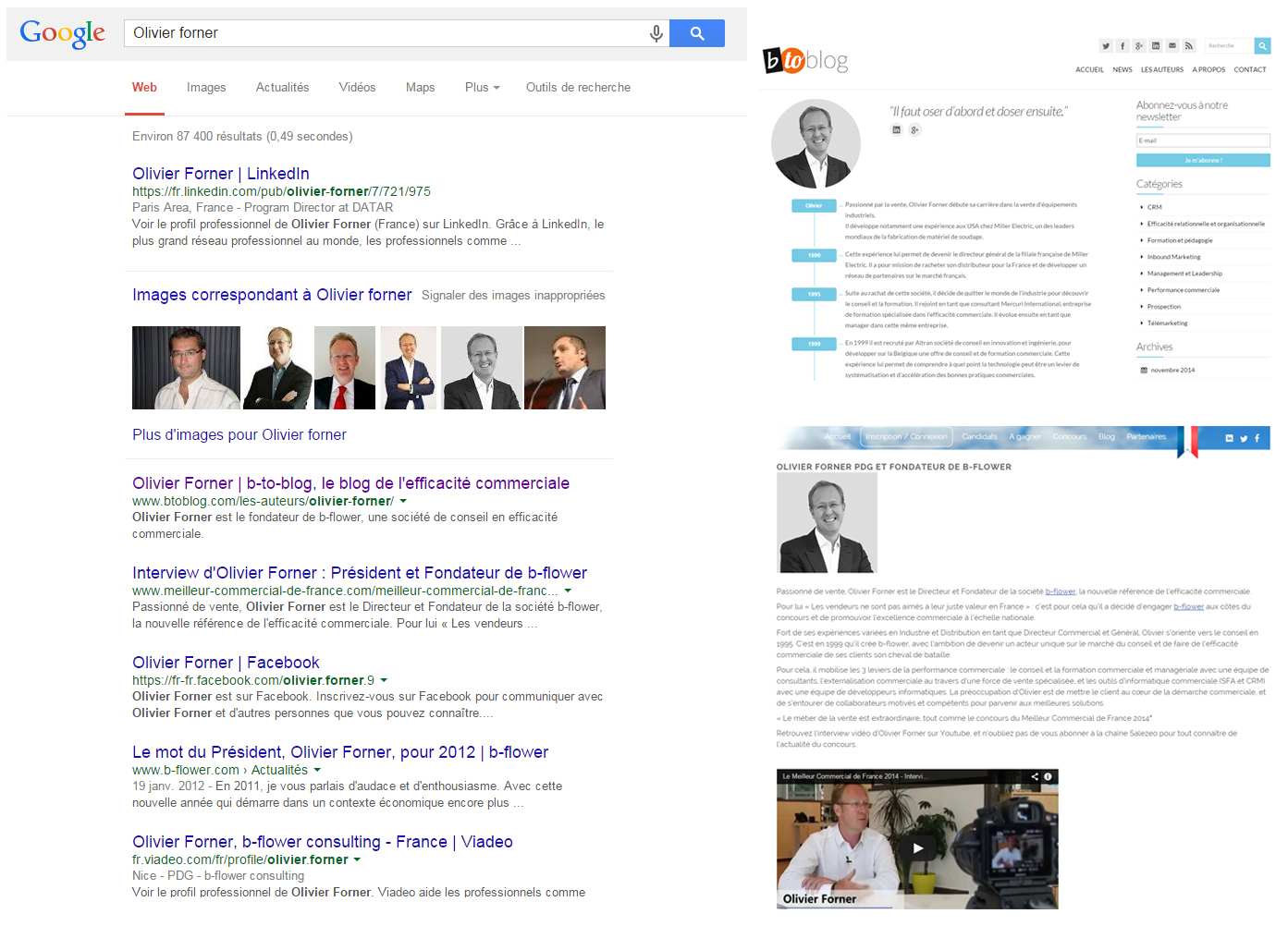This screenshot has width=1288, height=926.
Task: Click the Google logo
Action: 63,33
